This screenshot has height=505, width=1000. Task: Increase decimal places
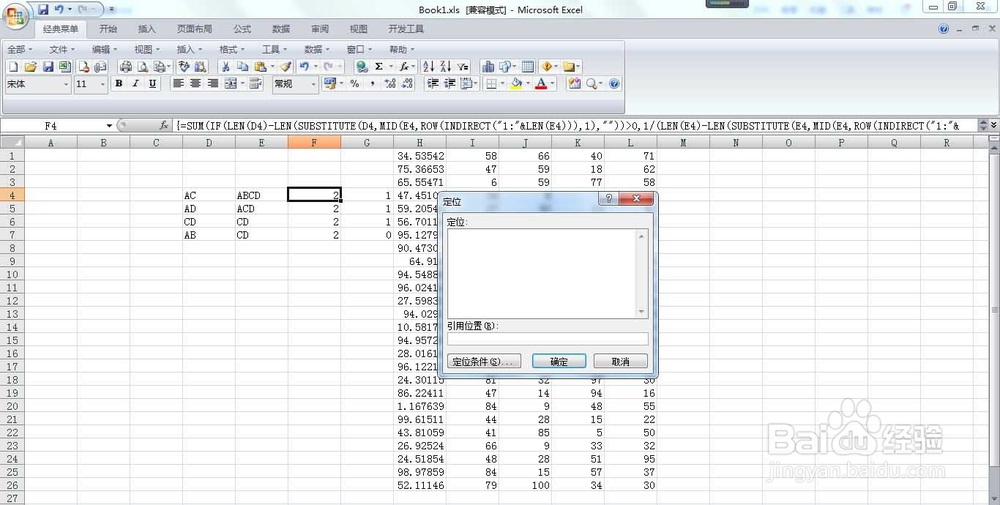390,84
